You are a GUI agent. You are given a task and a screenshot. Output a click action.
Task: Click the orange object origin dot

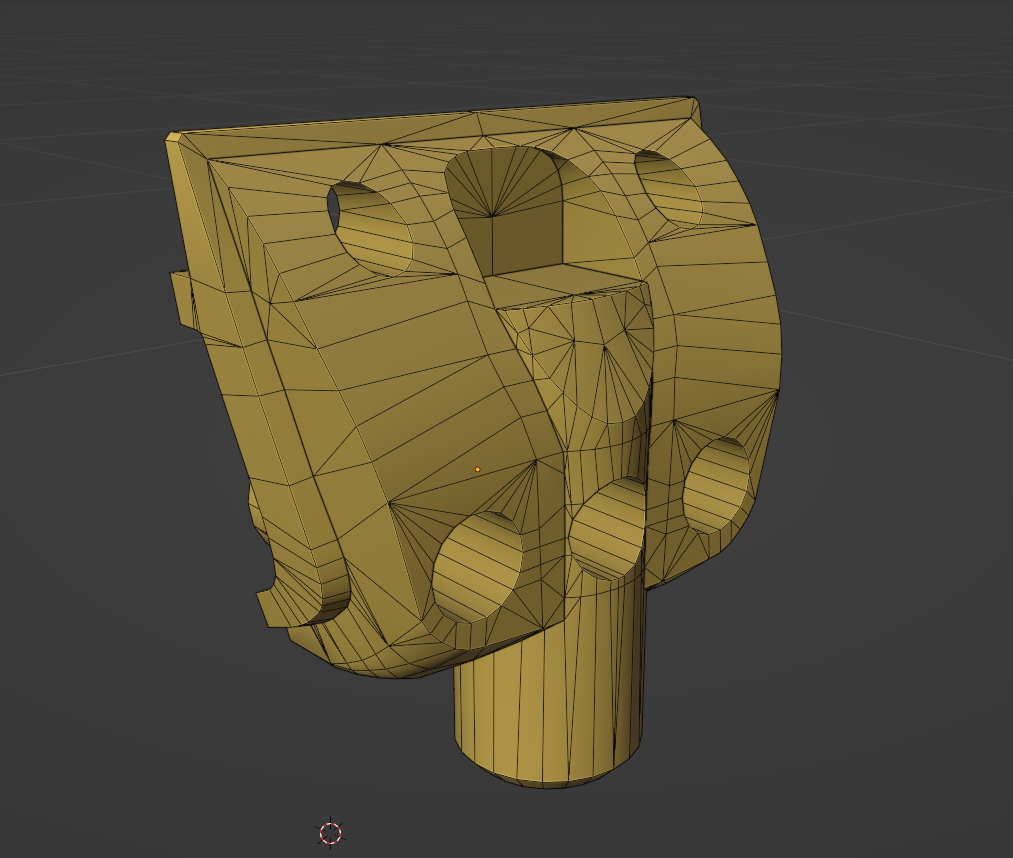[477, 469]
